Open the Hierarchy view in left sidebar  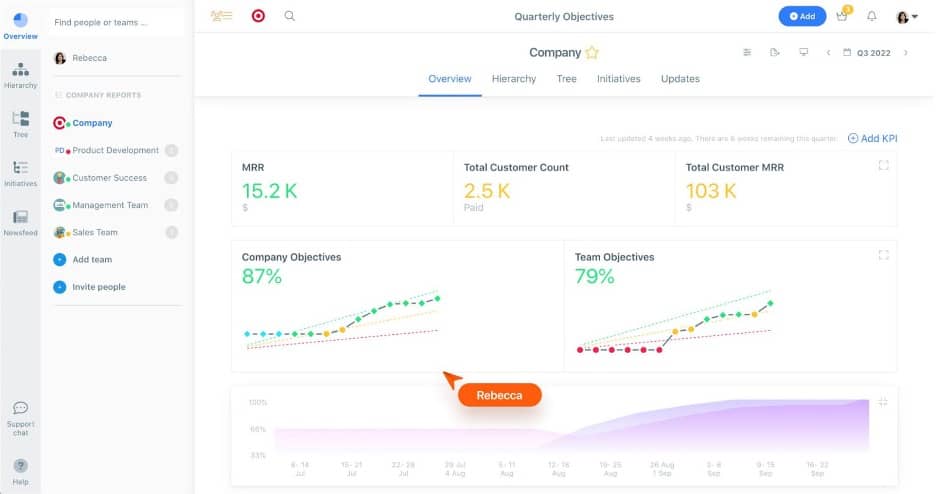(20, 75)
